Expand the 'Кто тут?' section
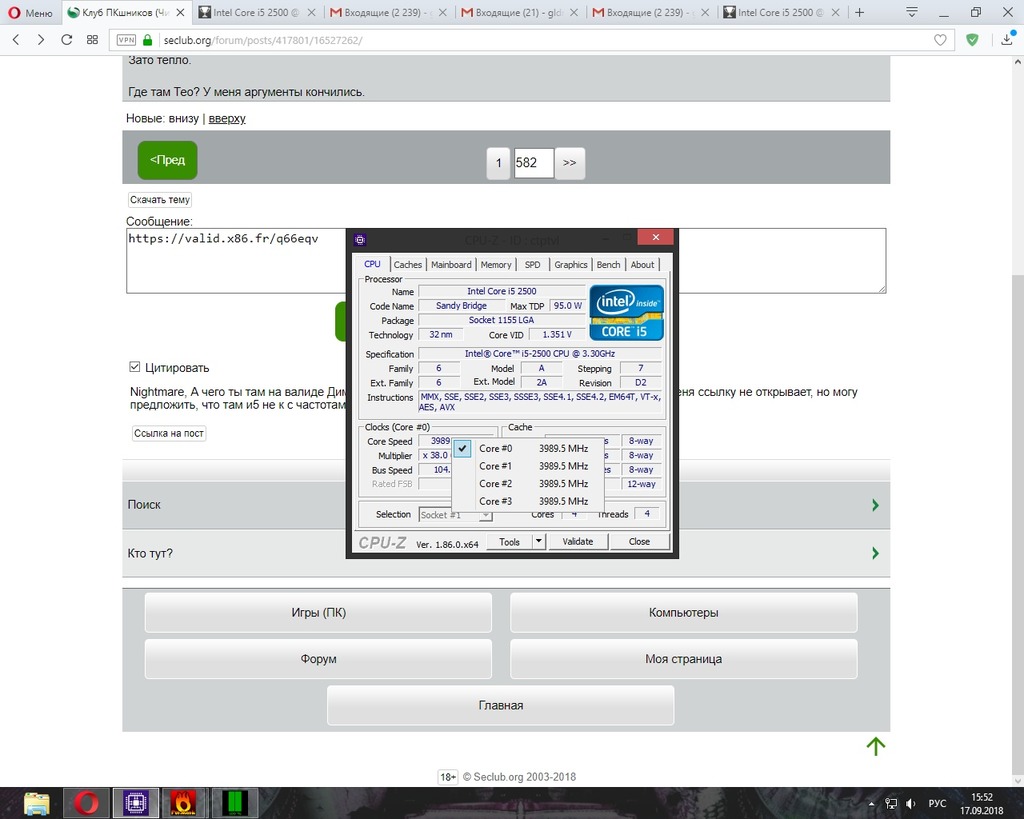The image size is (1024, 819). pyautogui.click(x=506, y=553)
